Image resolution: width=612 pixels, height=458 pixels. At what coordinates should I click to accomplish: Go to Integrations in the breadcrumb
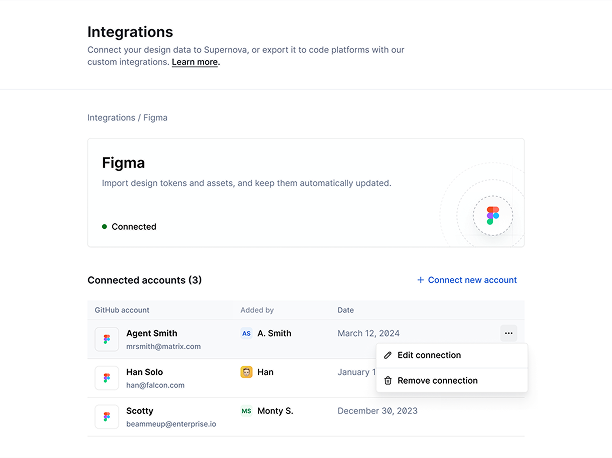click(111, 118)
